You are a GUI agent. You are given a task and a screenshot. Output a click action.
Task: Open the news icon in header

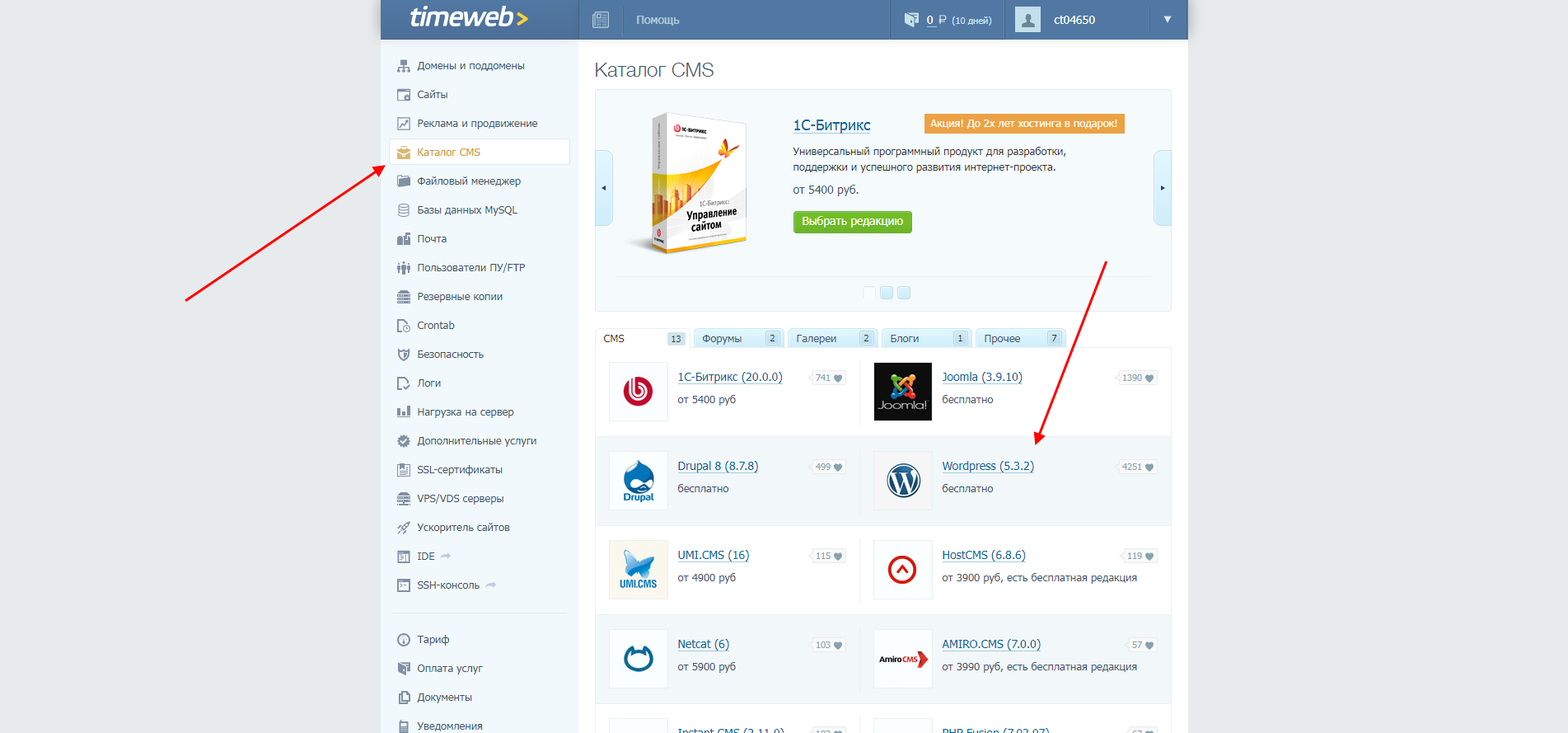[601, 20]
